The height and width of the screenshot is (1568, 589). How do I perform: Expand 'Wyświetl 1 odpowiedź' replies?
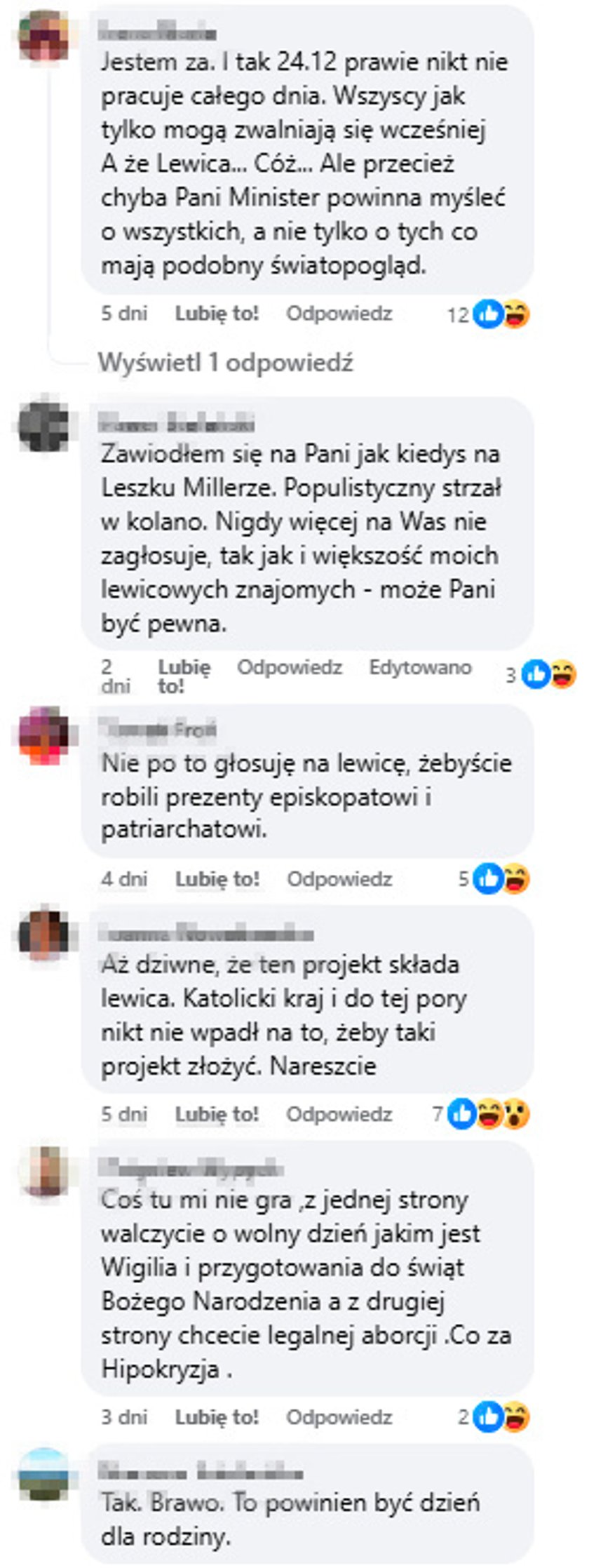[x=225, y=363]
